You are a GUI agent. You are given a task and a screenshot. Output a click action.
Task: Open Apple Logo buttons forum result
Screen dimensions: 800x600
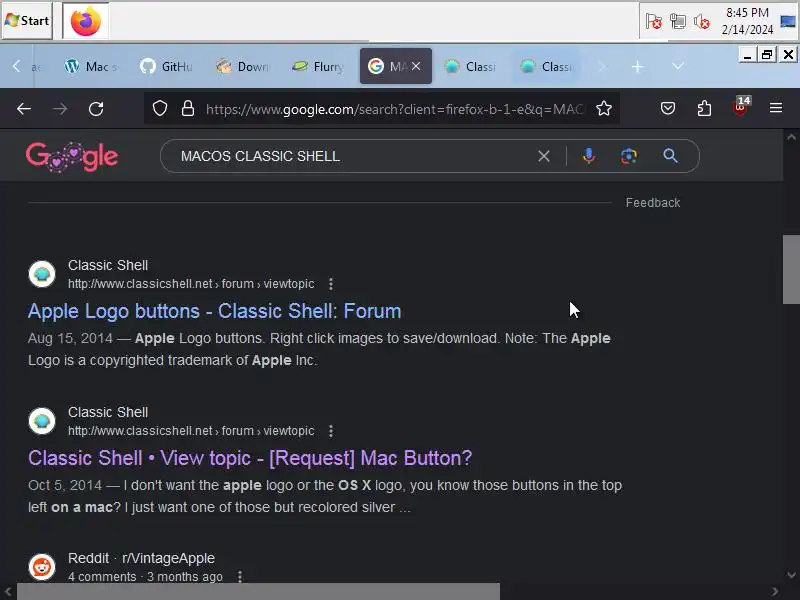[x=214, y=311]
